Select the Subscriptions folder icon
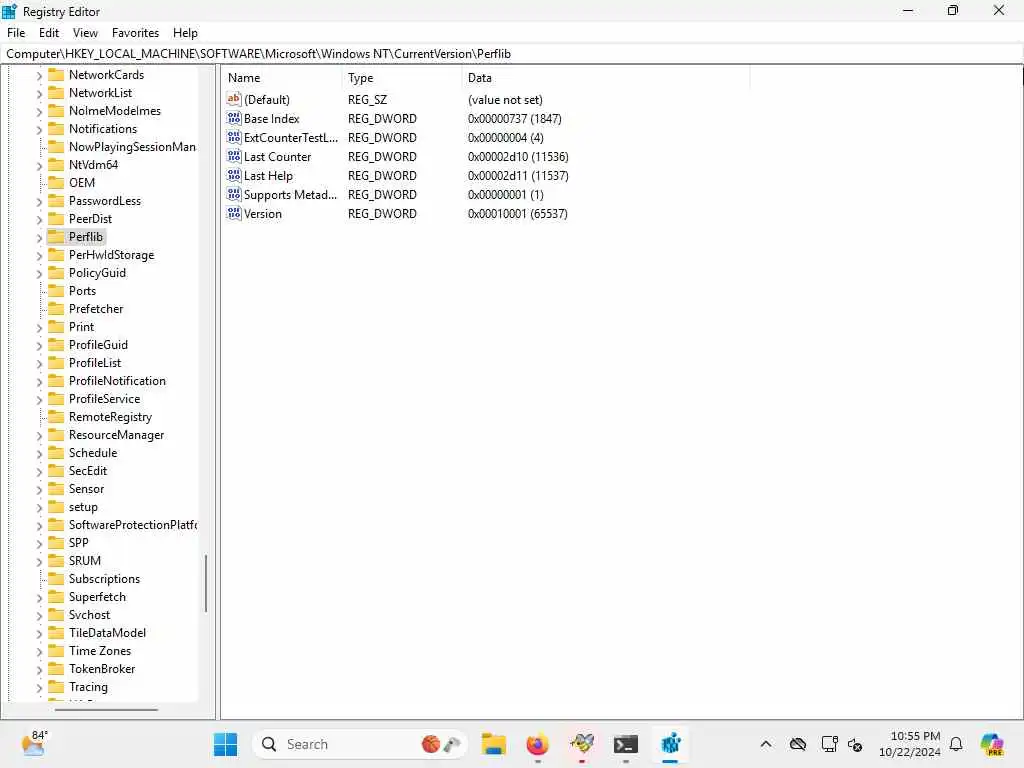The width and height of the screenshot is (1024, 768). pos(57,579)
